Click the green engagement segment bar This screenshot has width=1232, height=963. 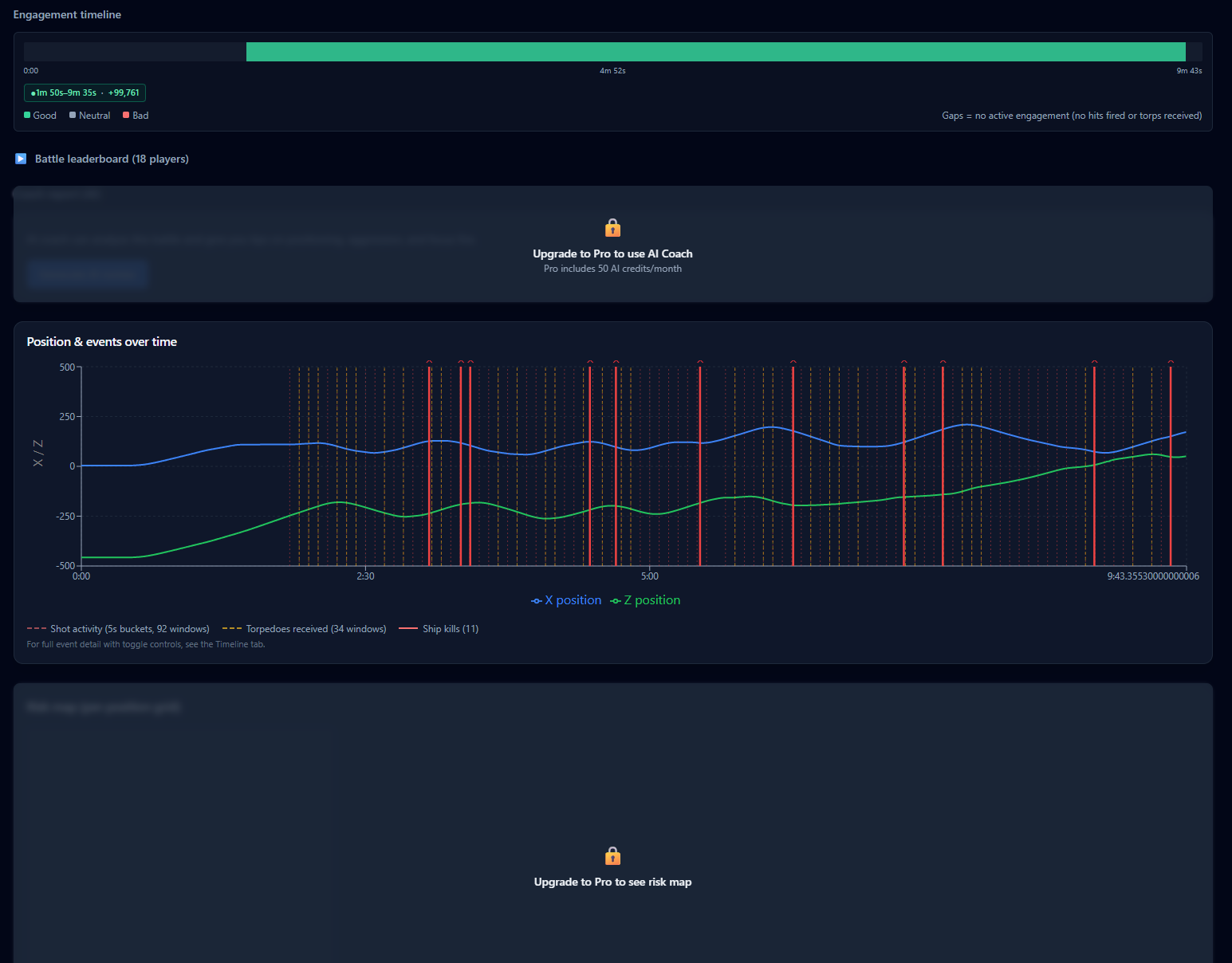[x=715, y=52]
